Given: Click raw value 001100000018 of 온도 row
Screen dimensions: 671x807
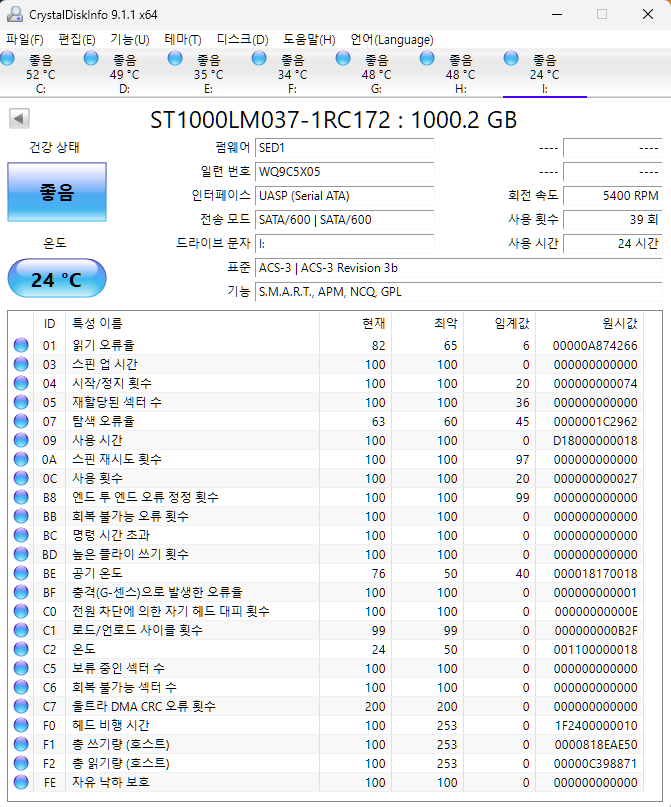Looking at the screenshot, I should 595,650.
